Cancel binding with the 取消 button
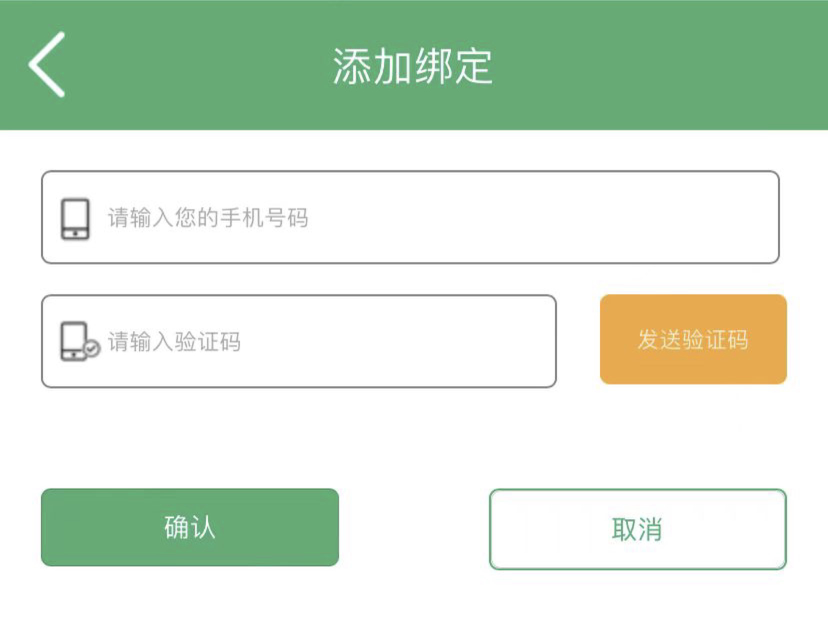The image size is (828, 631). [x=638, y=529]
